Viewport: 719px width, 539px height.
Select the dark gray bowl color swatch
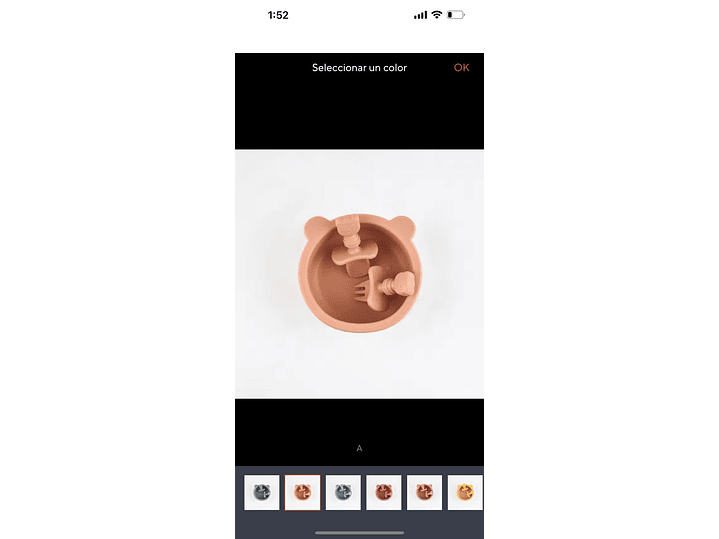pos(262,492)
